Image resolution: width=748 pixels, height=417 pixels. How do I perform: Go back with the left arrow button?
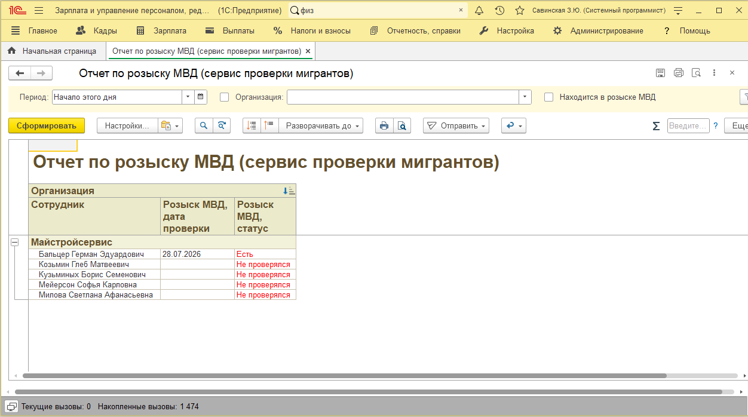point(20,73)
